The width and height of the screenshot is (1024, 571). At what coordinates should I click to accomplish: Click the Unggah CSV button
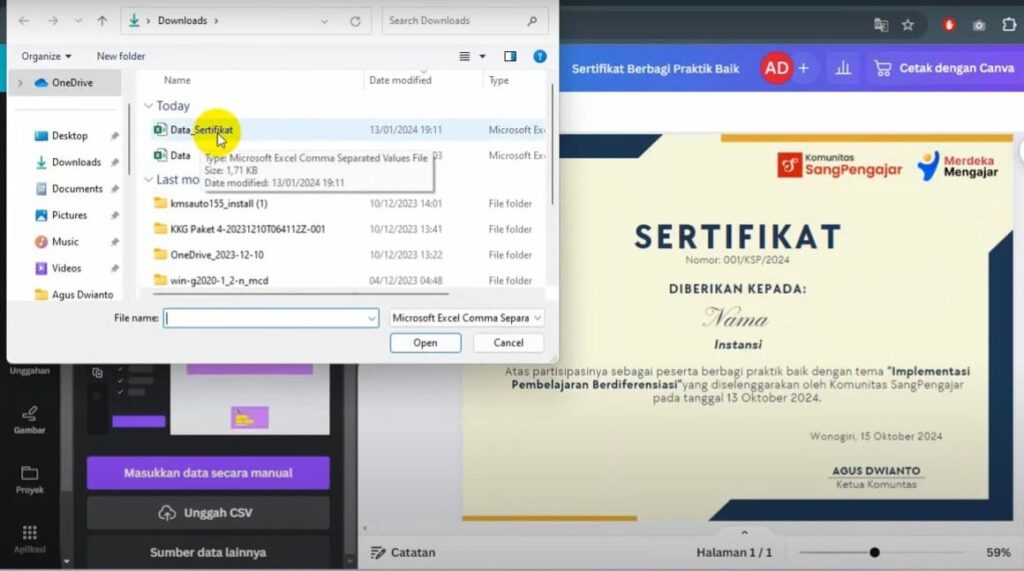[208, 513]
